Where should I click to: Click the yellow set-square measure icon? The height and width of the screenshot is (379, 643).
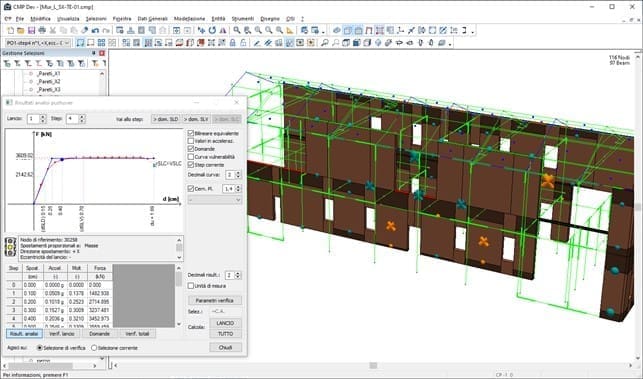290,30
